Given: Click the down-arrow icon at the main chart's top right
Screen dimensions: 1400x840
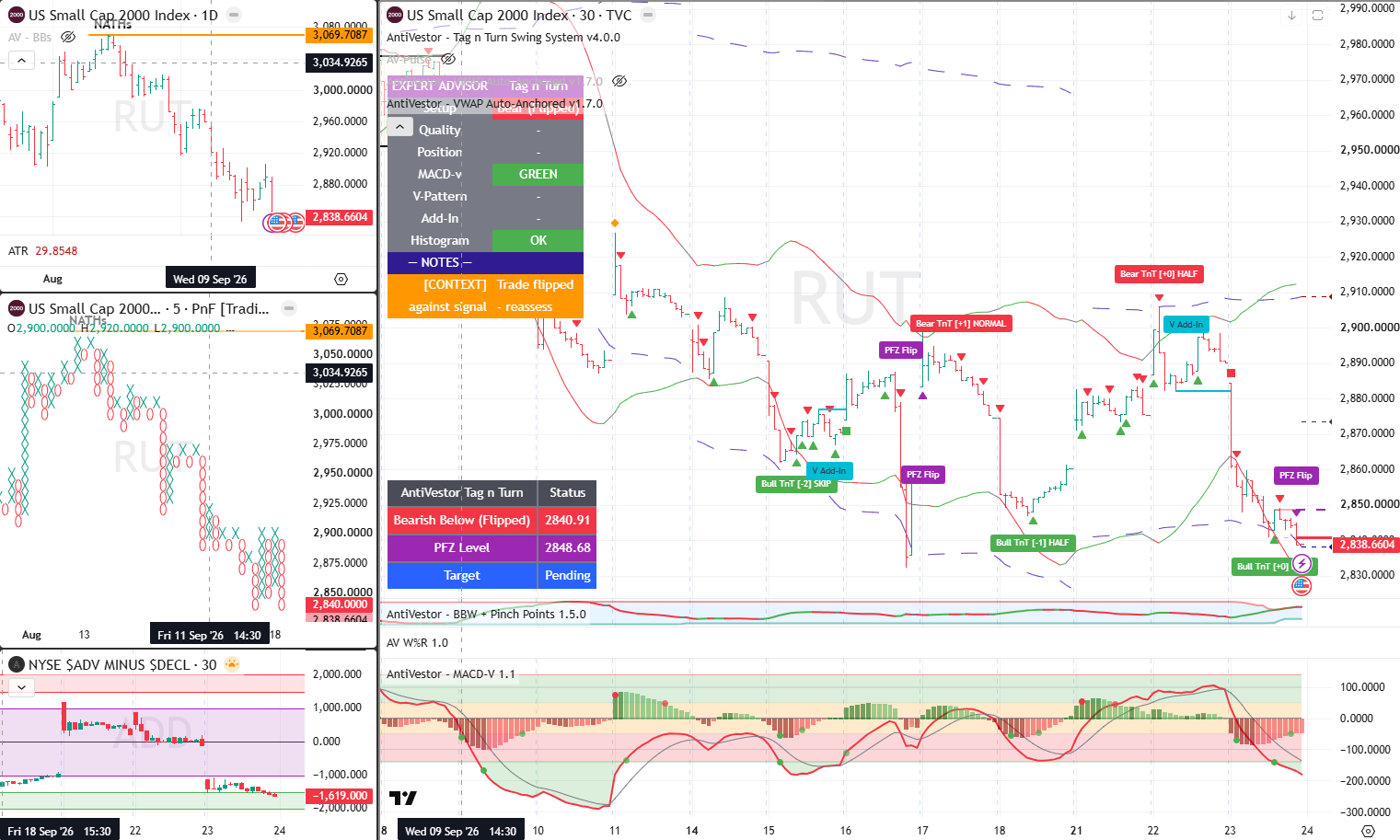Looking at the screenshot, I should point(1291,16).
